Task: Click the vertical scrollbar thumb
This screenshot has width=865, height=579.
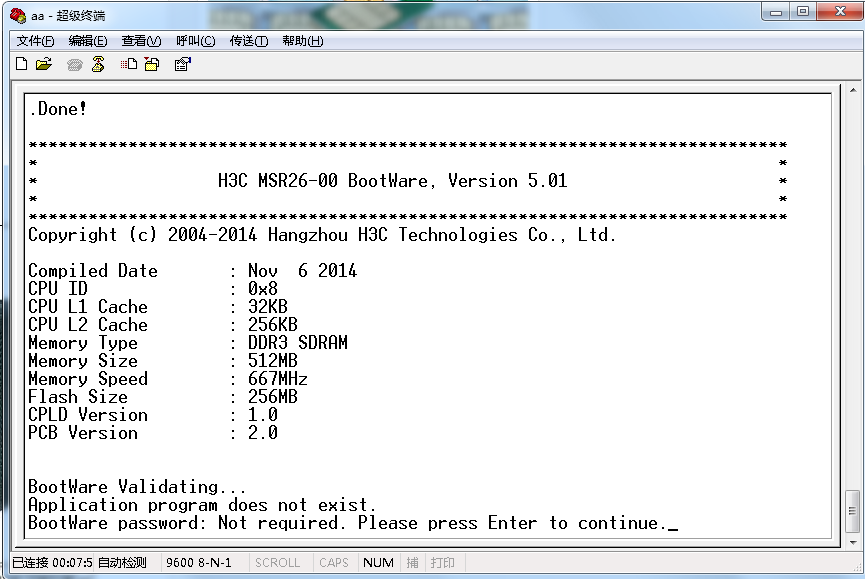Action: [x=852, y=511]
